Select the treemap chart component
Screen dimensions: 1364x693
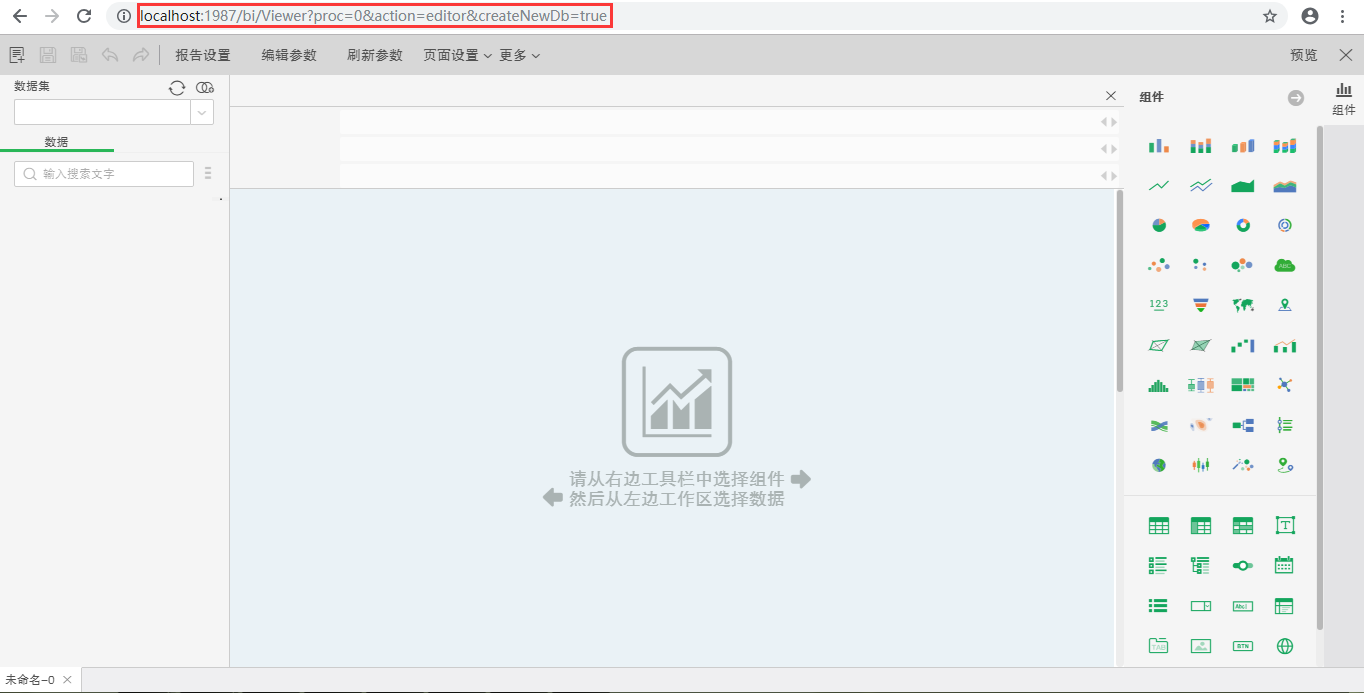click(x=1243, y=385)
